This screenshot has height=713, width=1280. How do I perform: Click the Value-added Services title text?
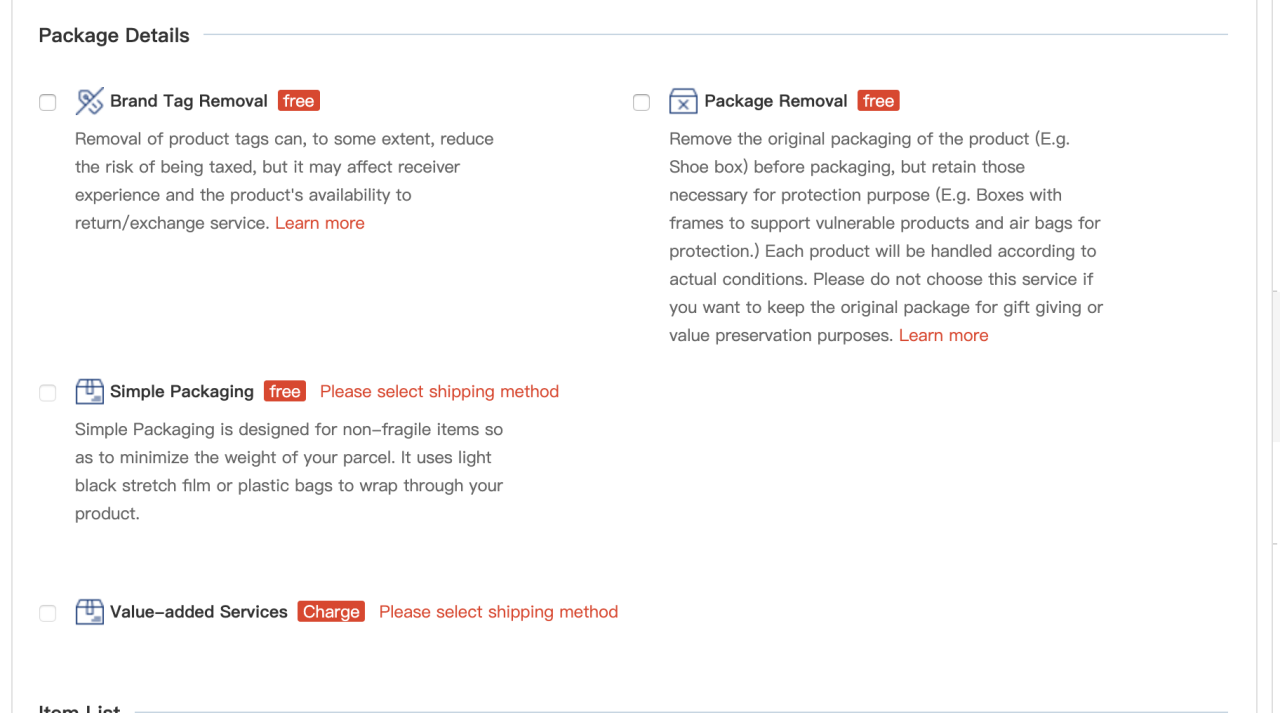199,612
